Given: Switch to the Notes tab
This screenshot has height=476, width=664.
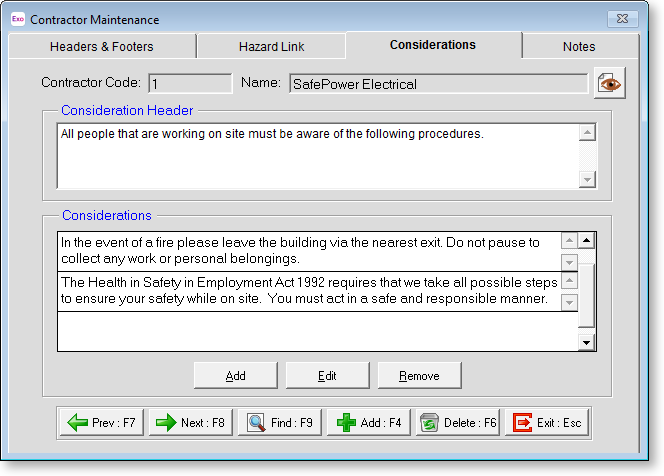Looking at the screenshot, I should [579, 46].
